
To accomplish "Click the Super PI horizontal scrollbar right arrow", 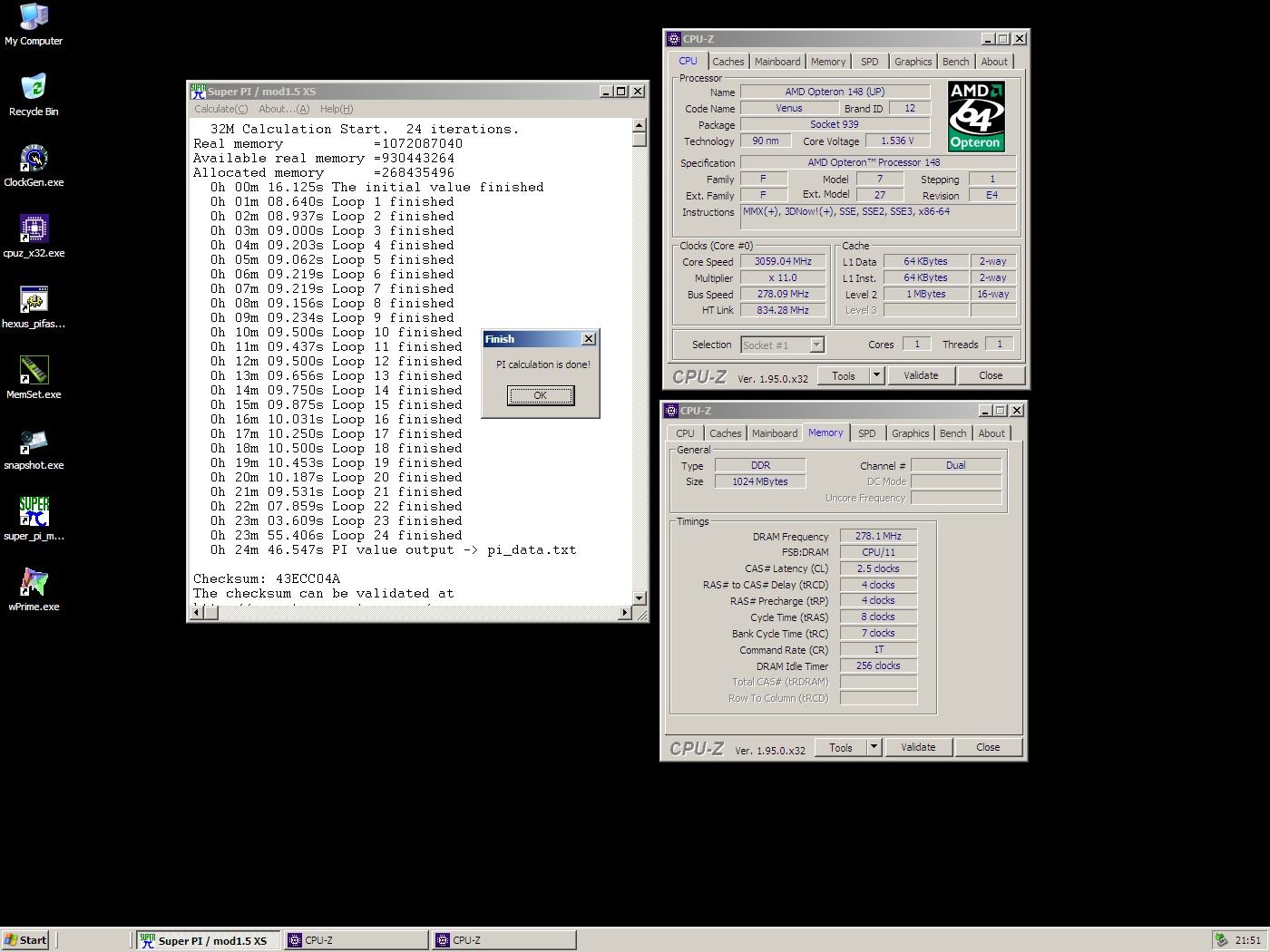I will point(624,613).
